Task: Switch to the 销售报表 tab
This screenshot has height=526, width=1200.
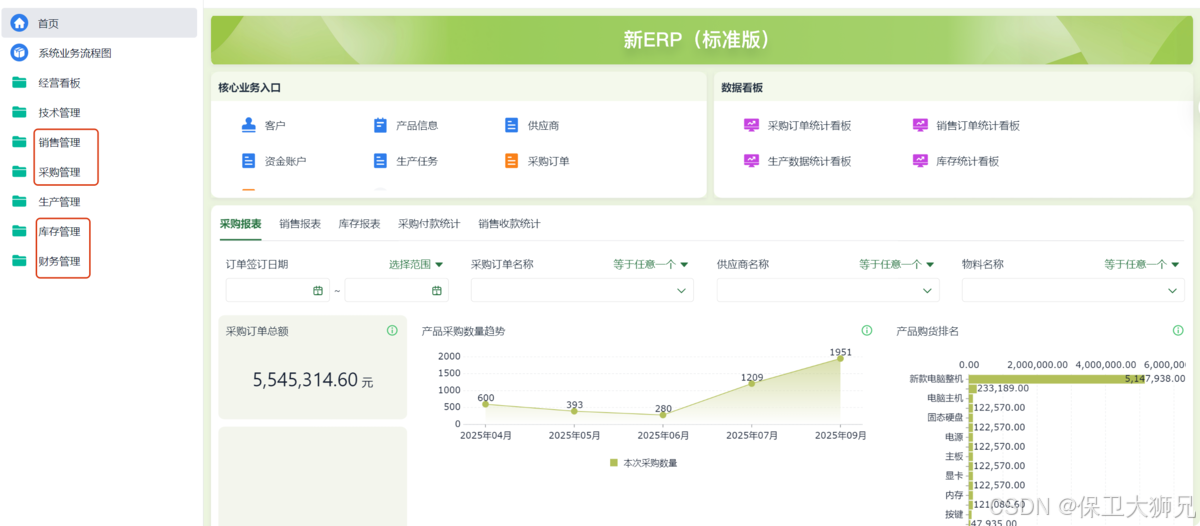Action: 300,224
